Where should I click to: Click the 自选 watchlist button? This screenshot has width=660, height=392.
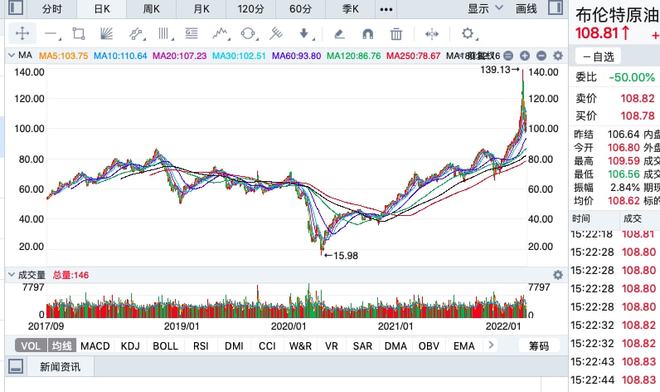599,56
